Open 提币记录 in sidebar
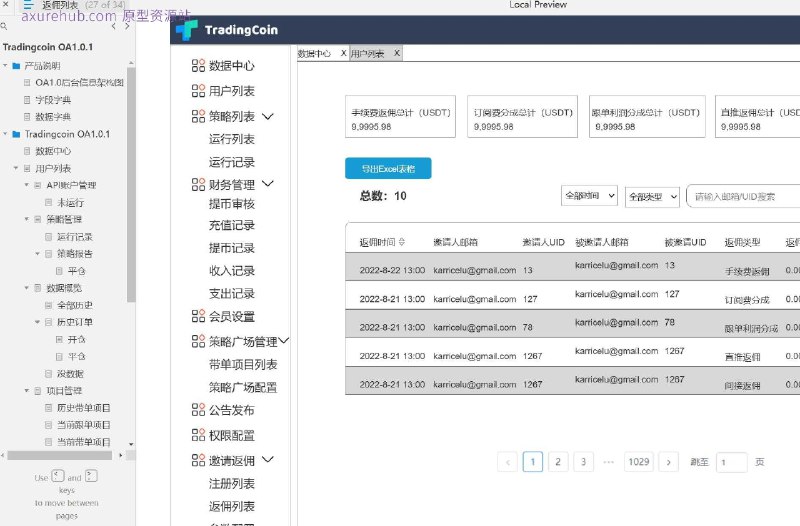Screen dimensions: 800x526 click(232, 248)
